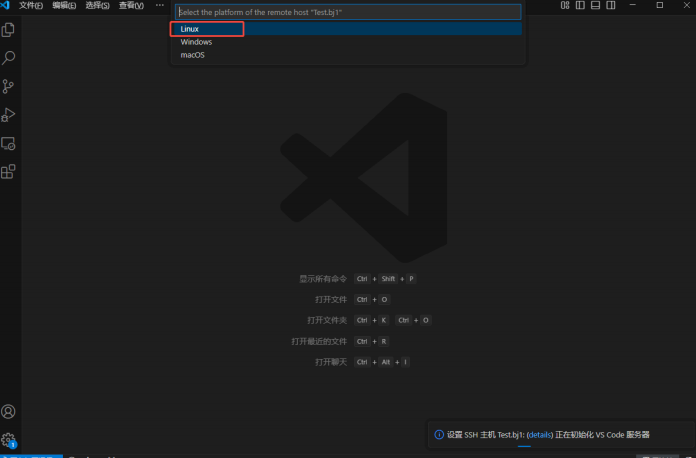
Task: Focus the platform selection input field
Action: tap(348, 12)
